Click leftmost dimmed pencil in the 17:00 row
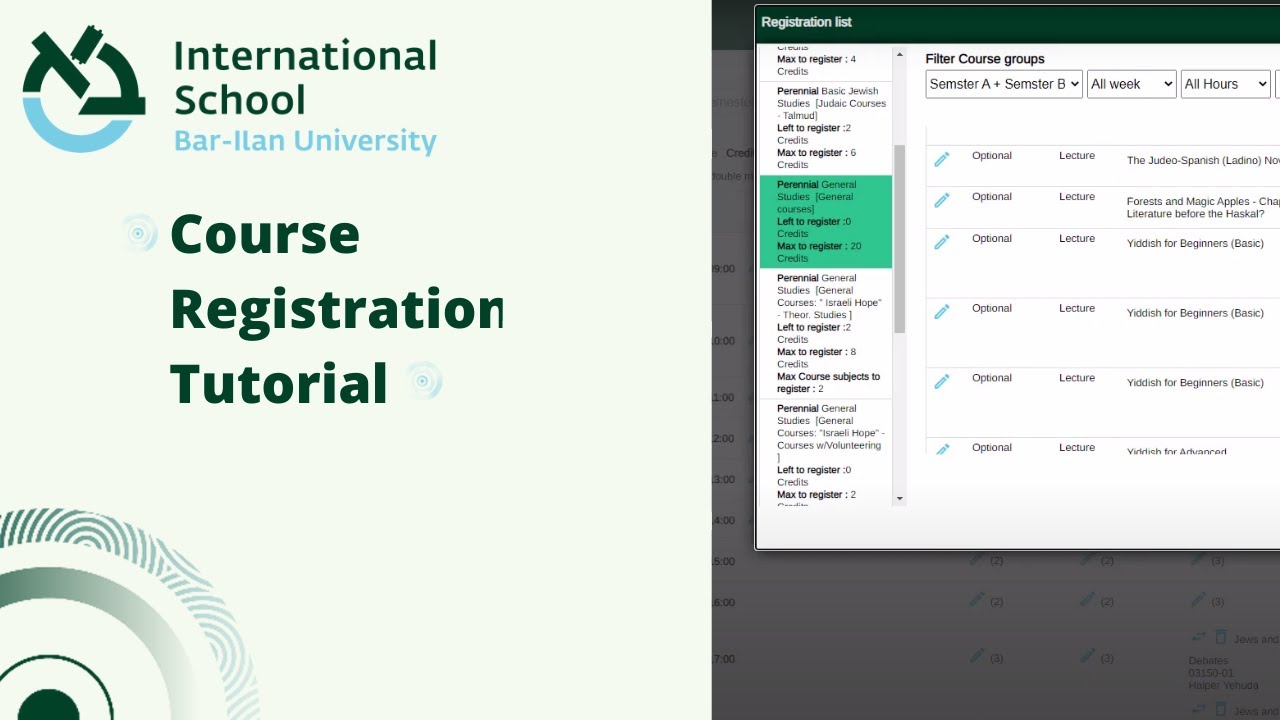This screenshot has width=1280, height=720. pyautogui.click(x=977, y=656)
